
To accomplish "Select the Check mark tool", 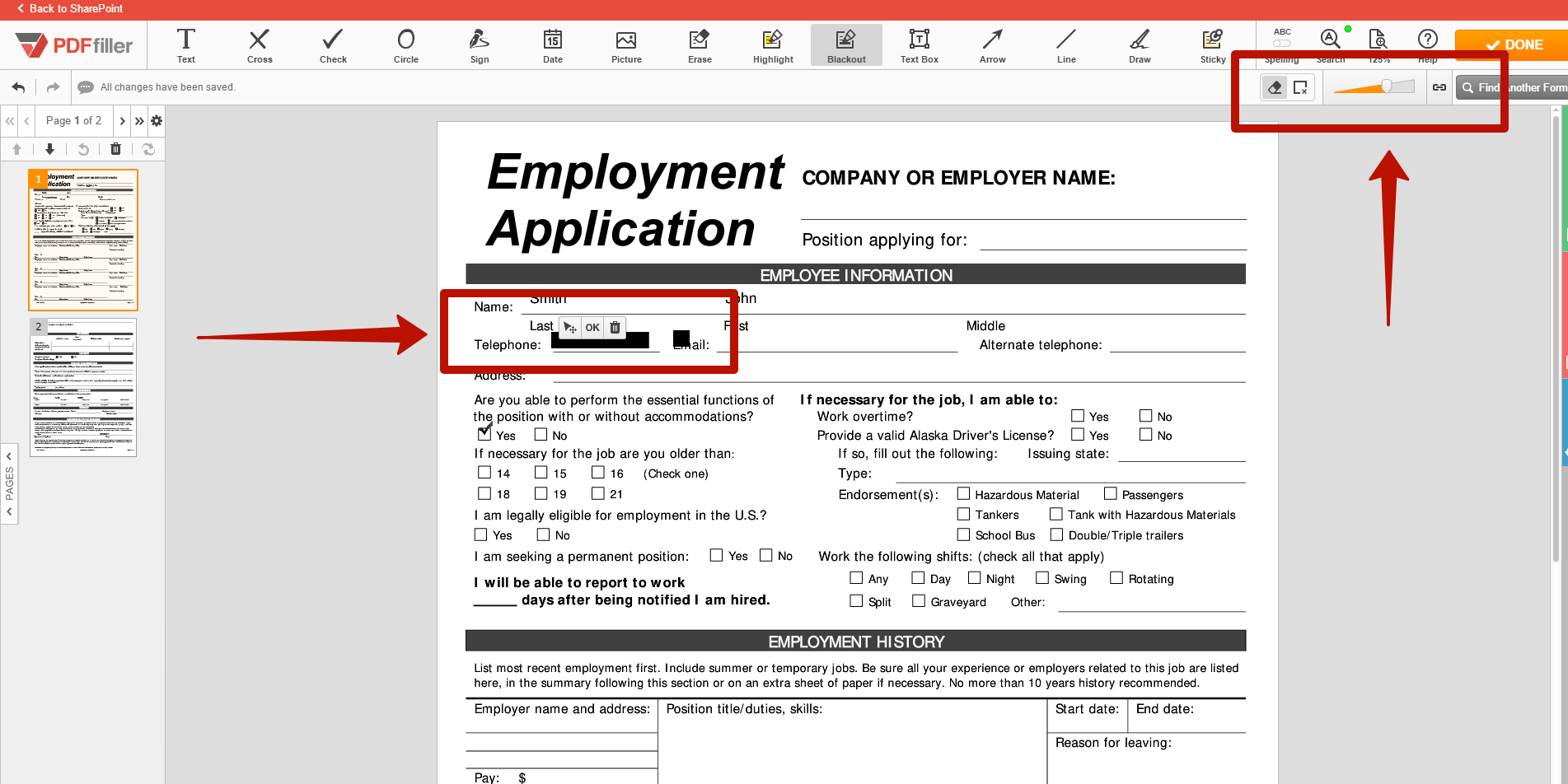I will 333,44.
